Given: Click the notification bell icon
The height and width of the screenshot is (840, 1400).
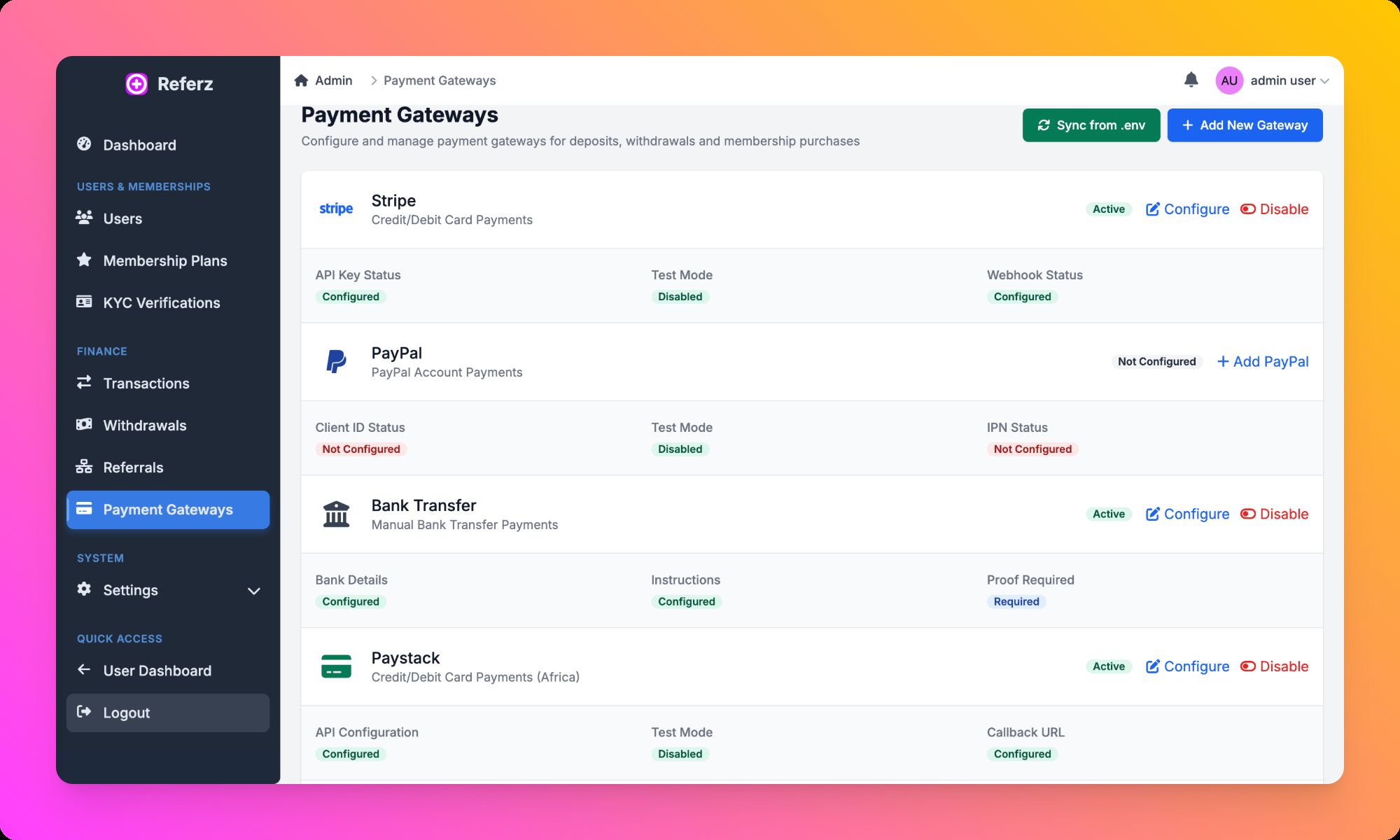Looking at the screenshot, I should coord(1191,80).
